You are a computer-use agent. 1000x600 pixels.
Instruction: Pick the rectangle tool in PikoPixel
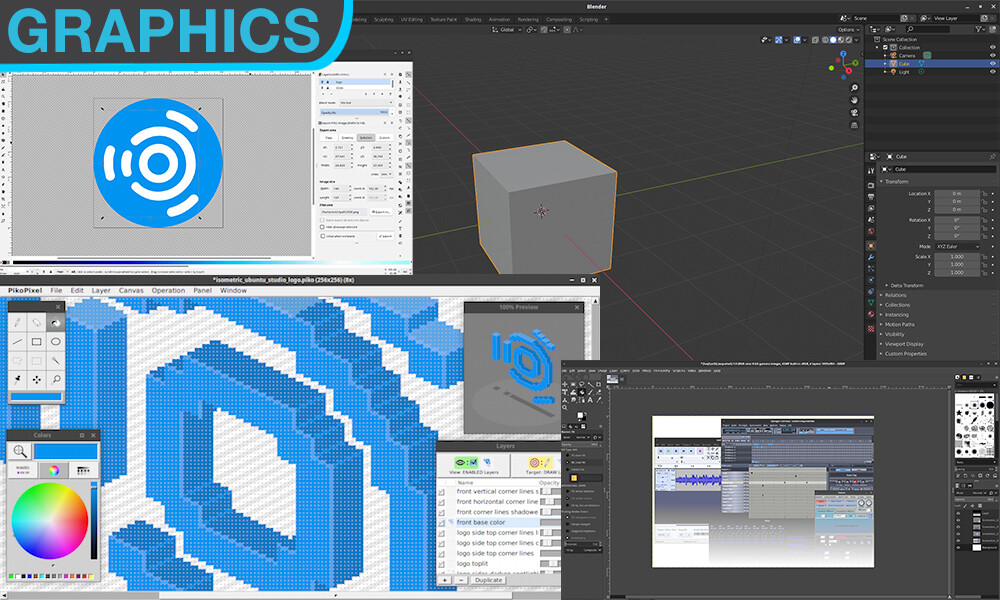[36, 342]
